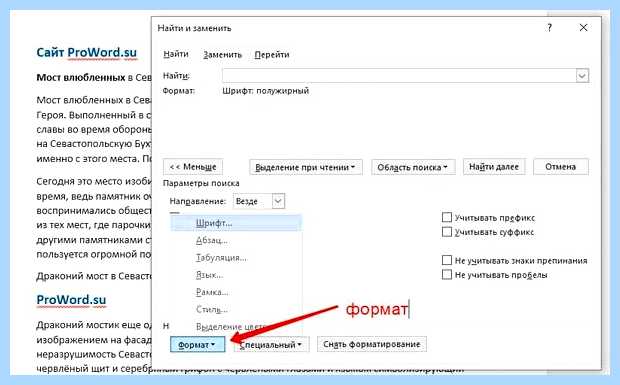Click inside the Найти search text field
The image size is (620, 385).
coord(399,75)
